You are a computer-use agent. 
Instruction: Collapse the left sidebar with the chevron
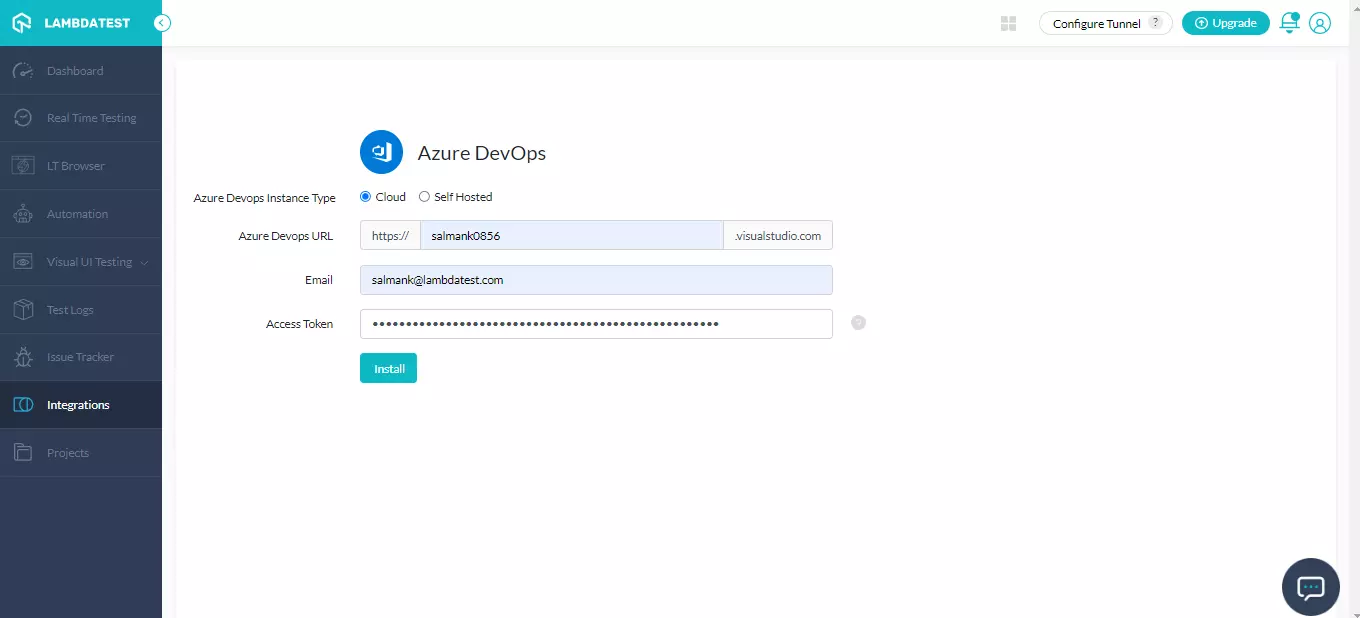(x=162, y=22)
